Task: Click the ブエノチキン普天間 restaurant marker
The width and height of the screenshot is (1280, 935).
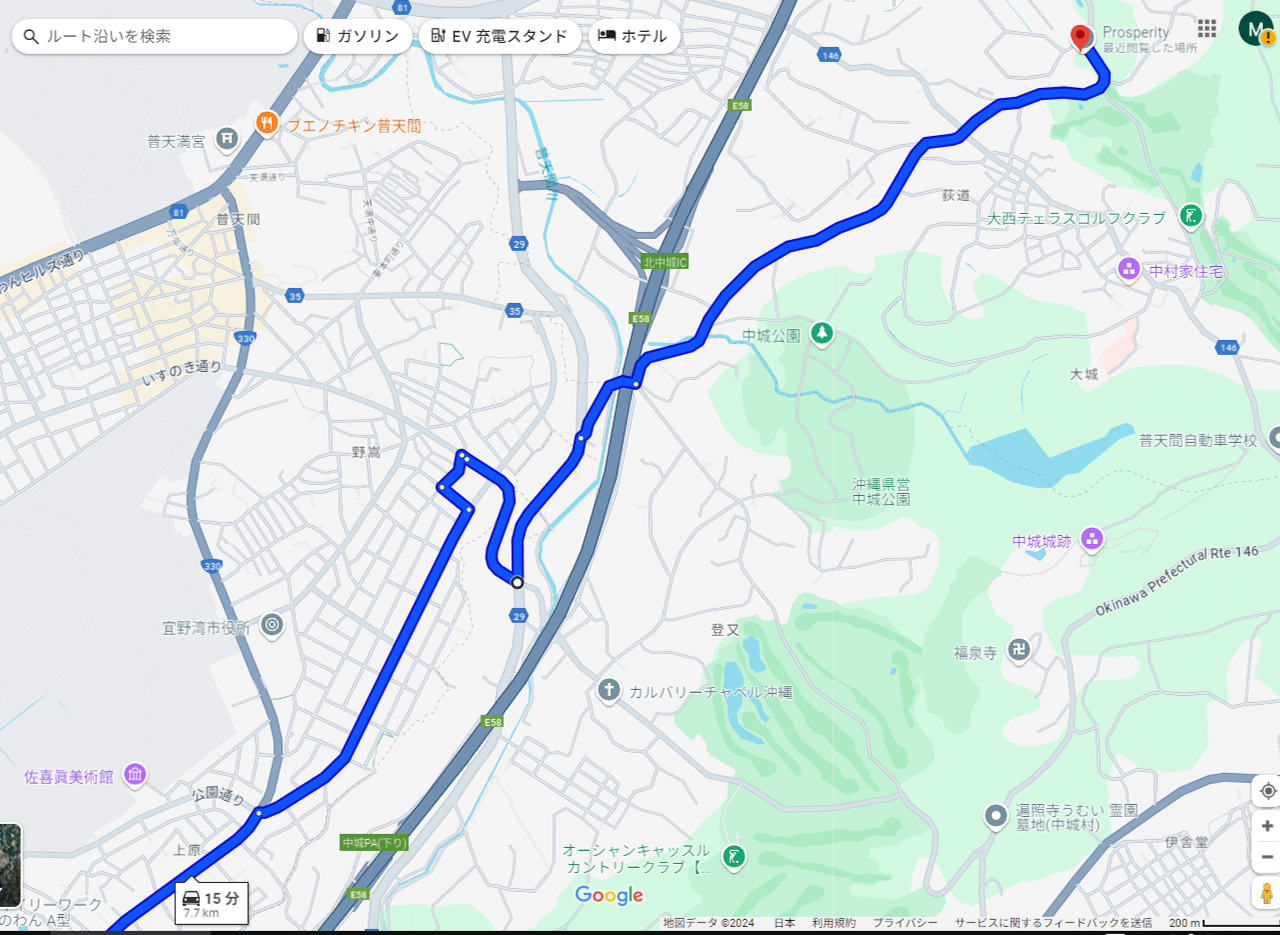Action: [266, 124]
